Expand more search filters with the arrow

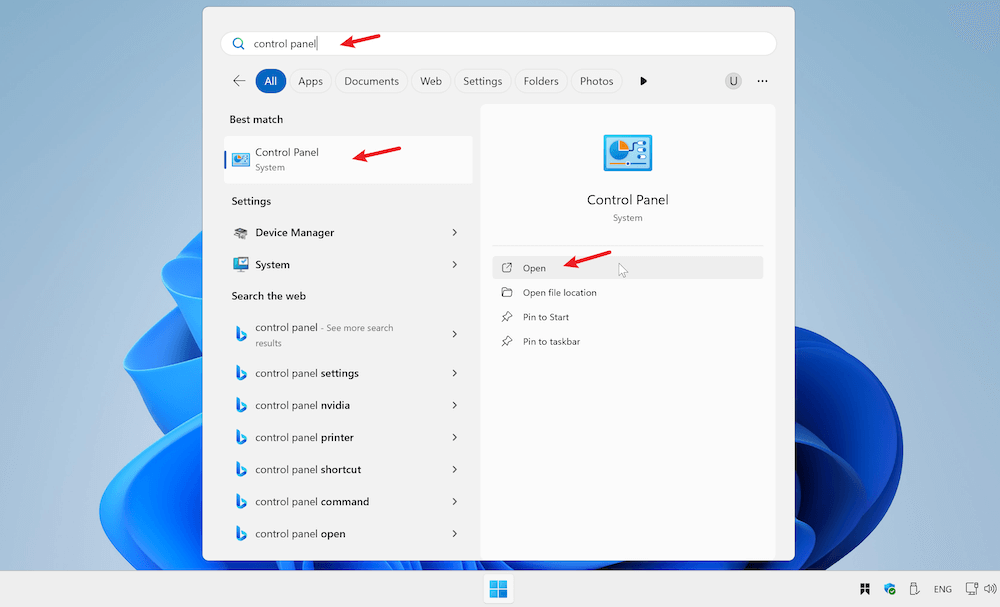(645, 81)
